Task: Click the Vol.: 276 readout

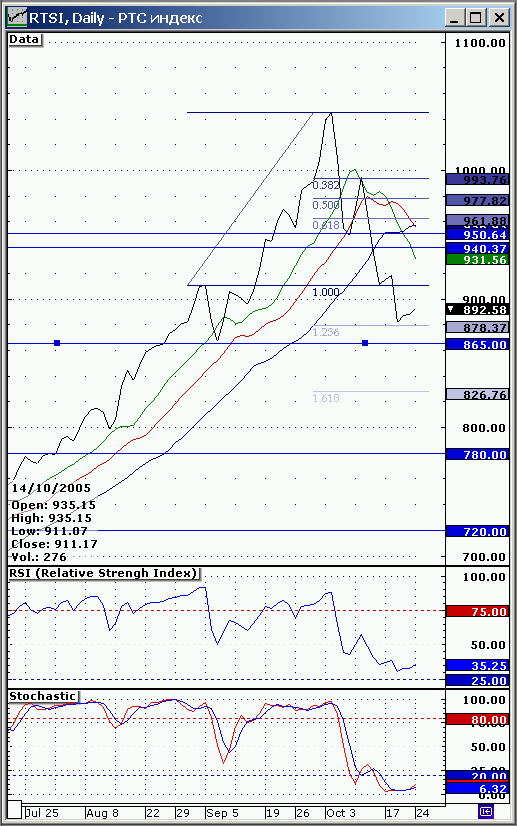Action: [38, 557]
